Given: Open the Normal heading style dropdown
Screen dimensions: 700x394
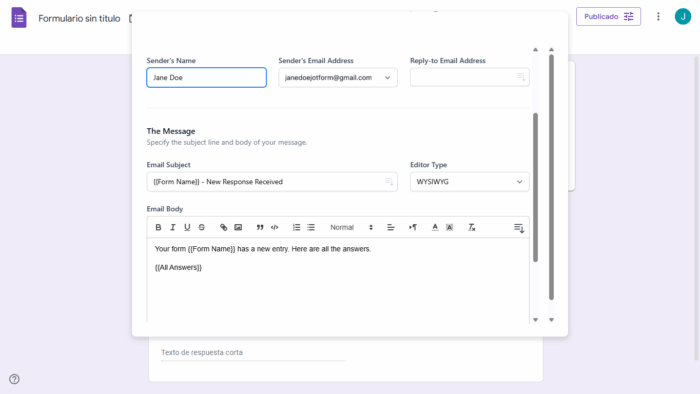Looking at the screenshot, I should click(351, 228).
